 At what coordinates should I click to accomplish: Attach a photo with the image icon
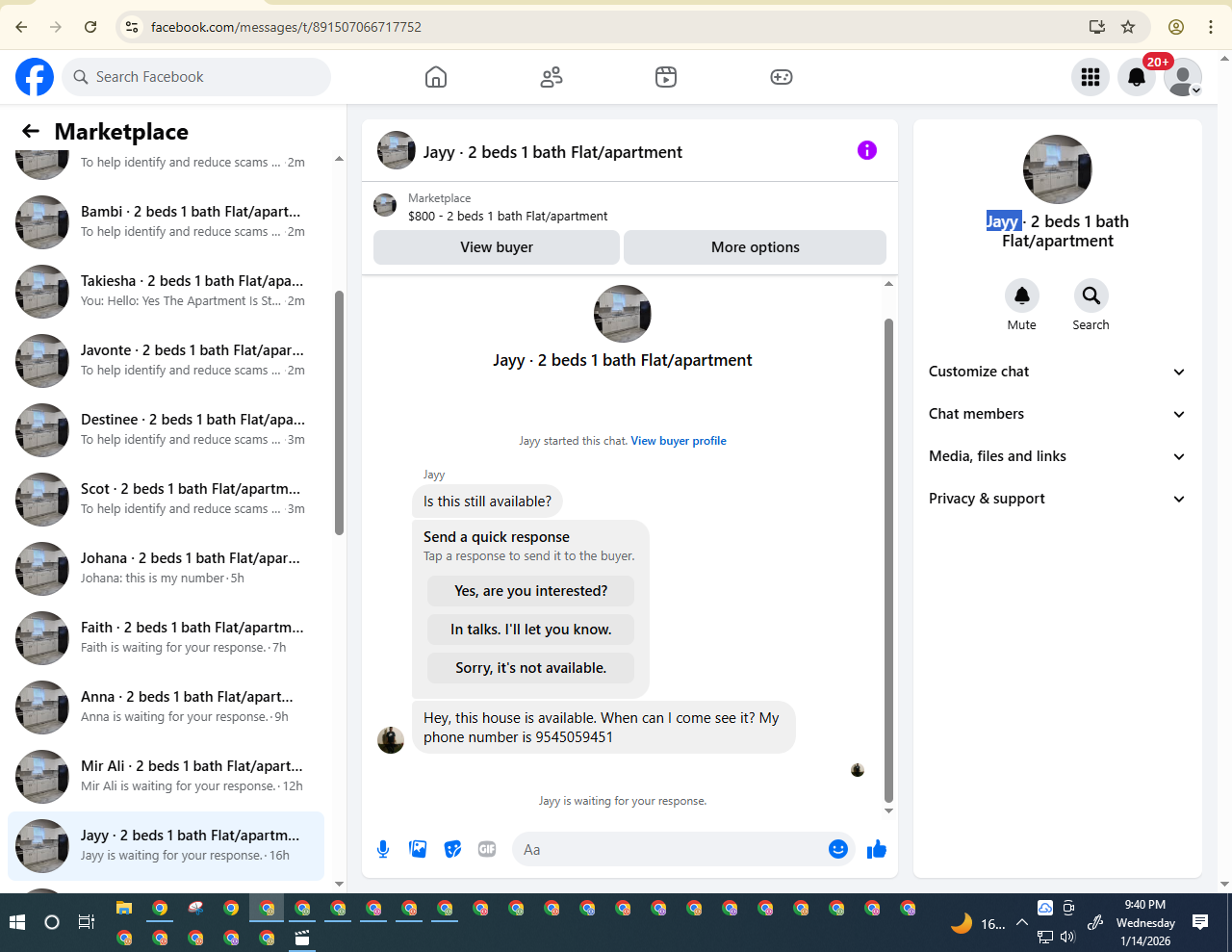point(418,849)
